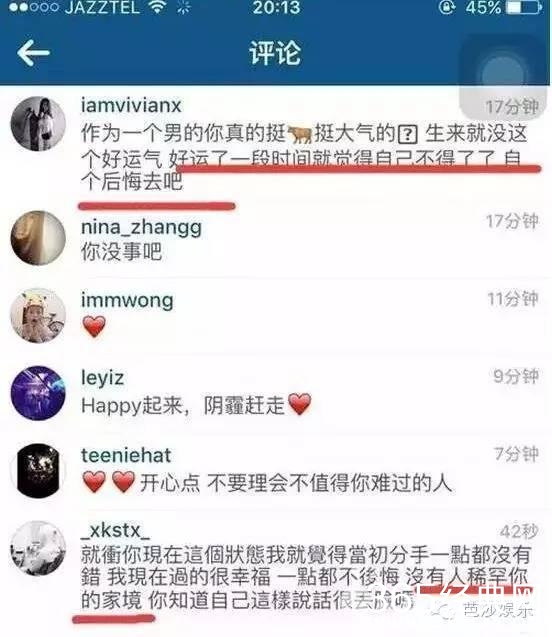Tap the nina_zhangg username
The width and height of the screenshot is (552, 637).
(141, 228)
